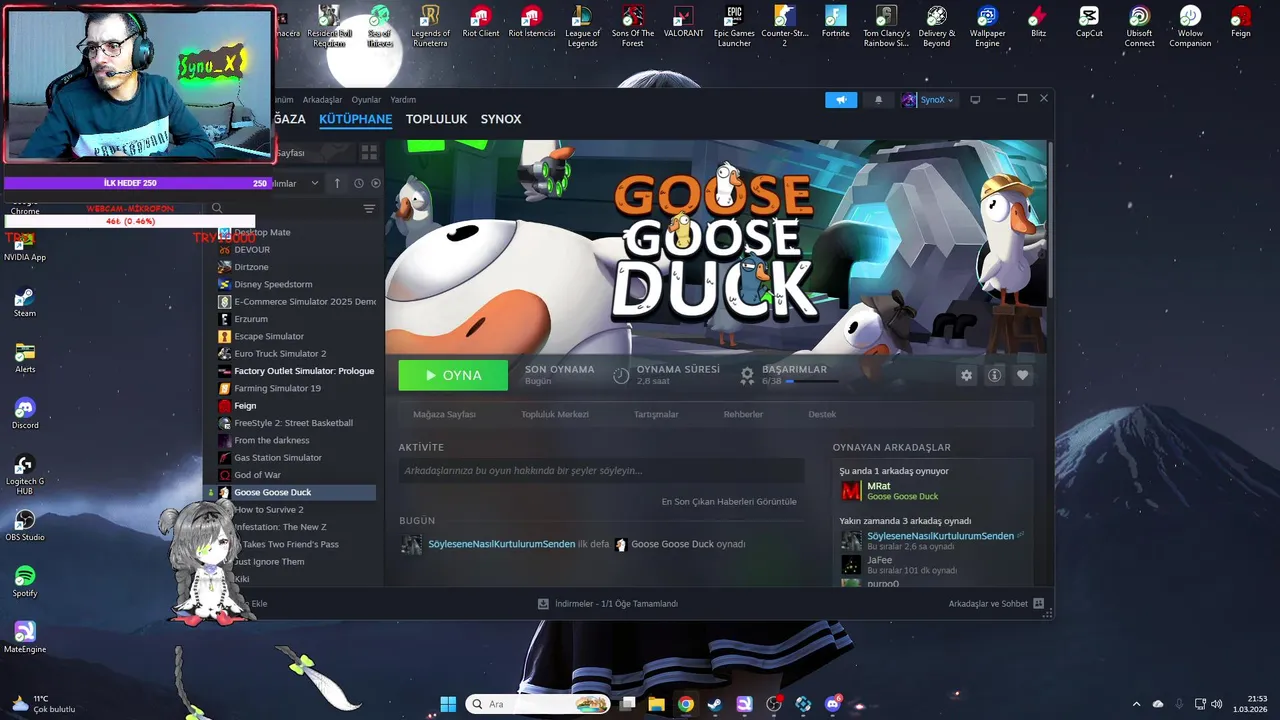Click the activity comment input field
Image resolution: width=1280 pixels, height=720 pixels.
pos(601,470)
